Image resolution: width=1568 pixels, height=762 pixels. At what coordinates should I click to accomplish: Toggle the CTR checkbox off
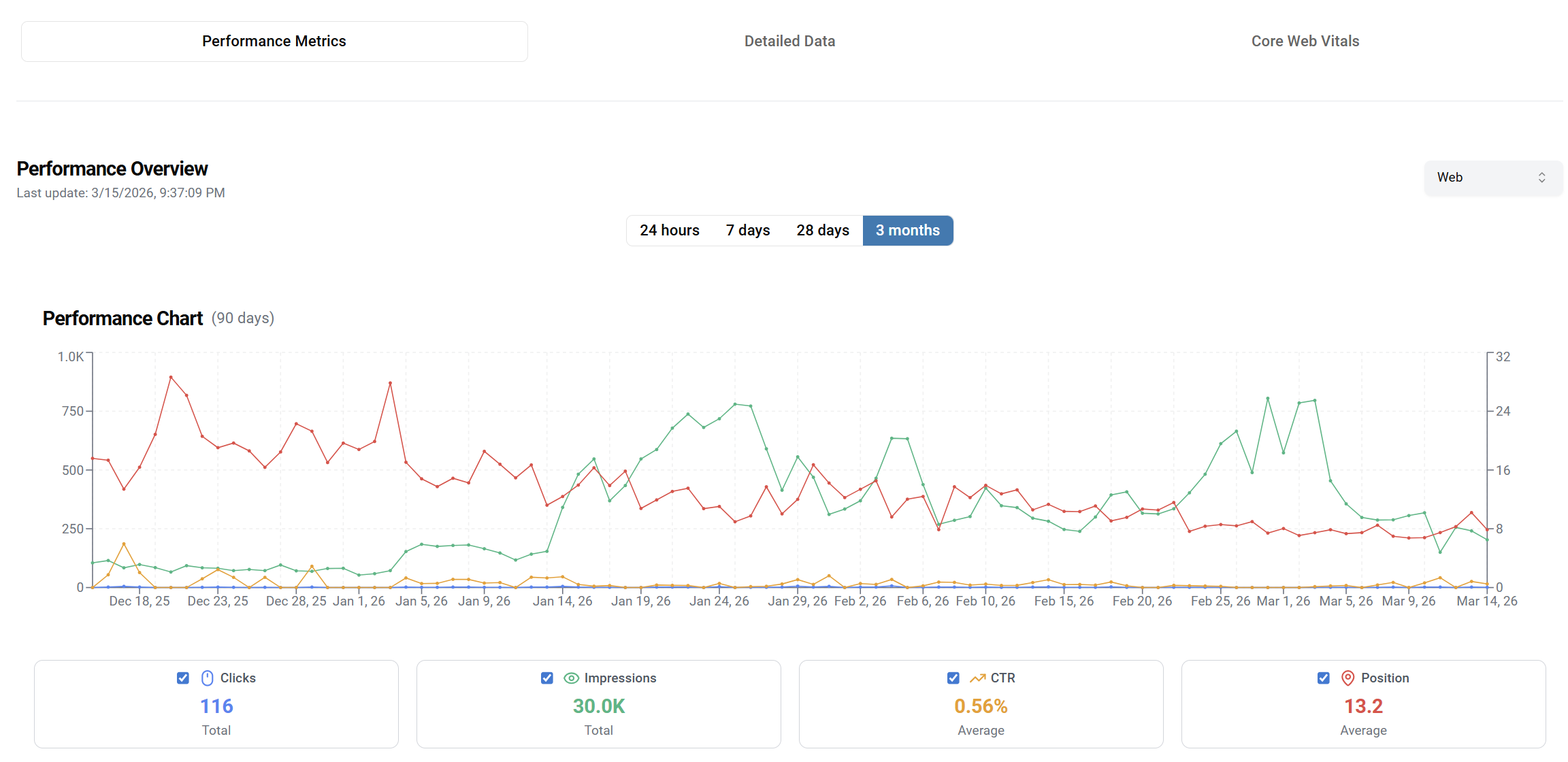(x=953, y=678)
